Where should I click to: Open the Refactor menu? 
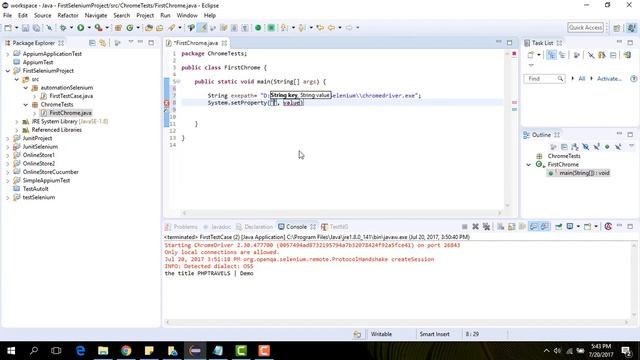pos(68,16)
